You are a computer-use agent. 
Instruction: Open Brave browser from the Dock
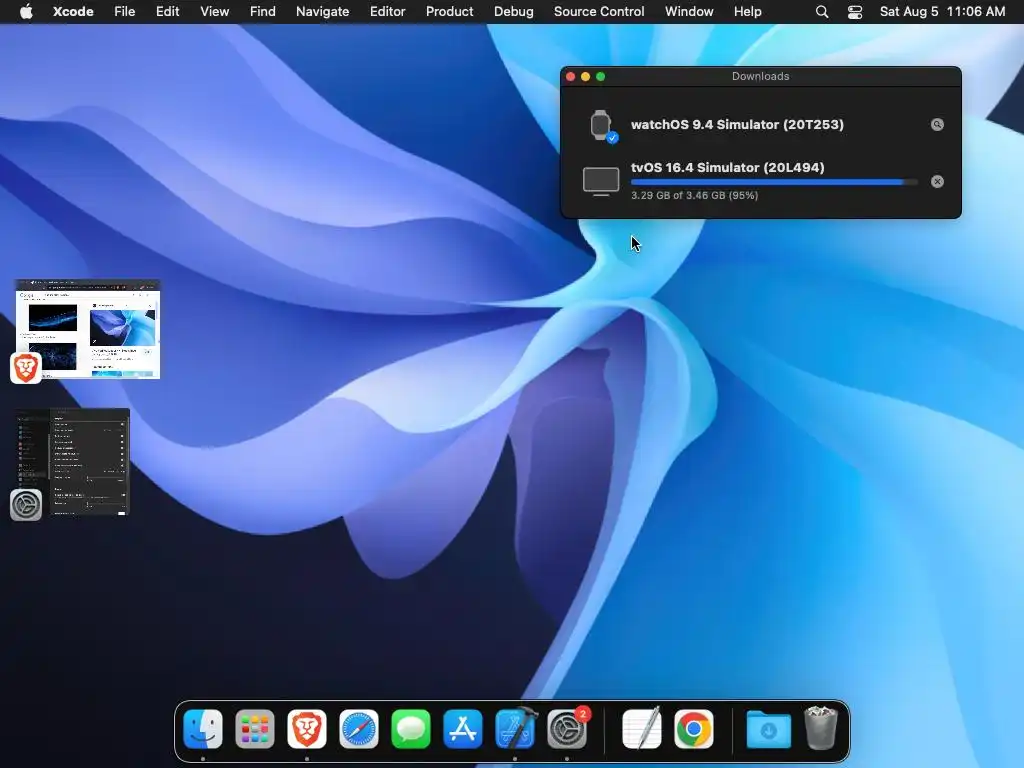tap(307, 729)
